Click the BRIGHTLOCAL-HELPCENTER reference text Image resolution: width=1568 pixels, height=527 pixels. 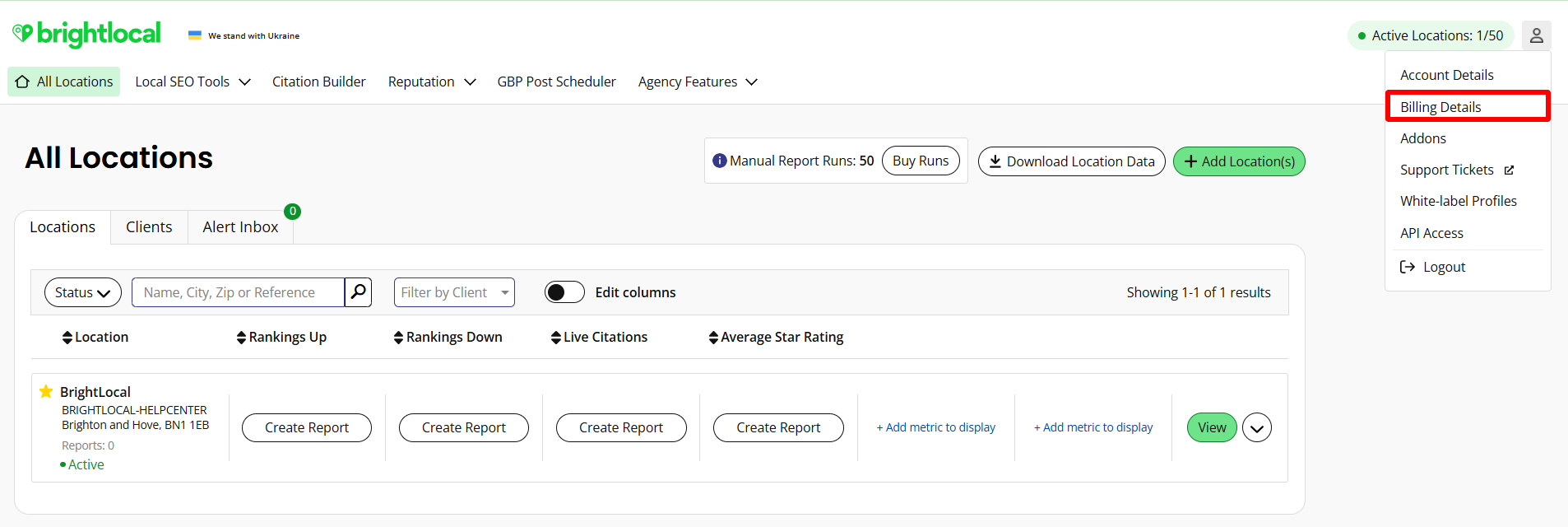click(x=134, y=410)
